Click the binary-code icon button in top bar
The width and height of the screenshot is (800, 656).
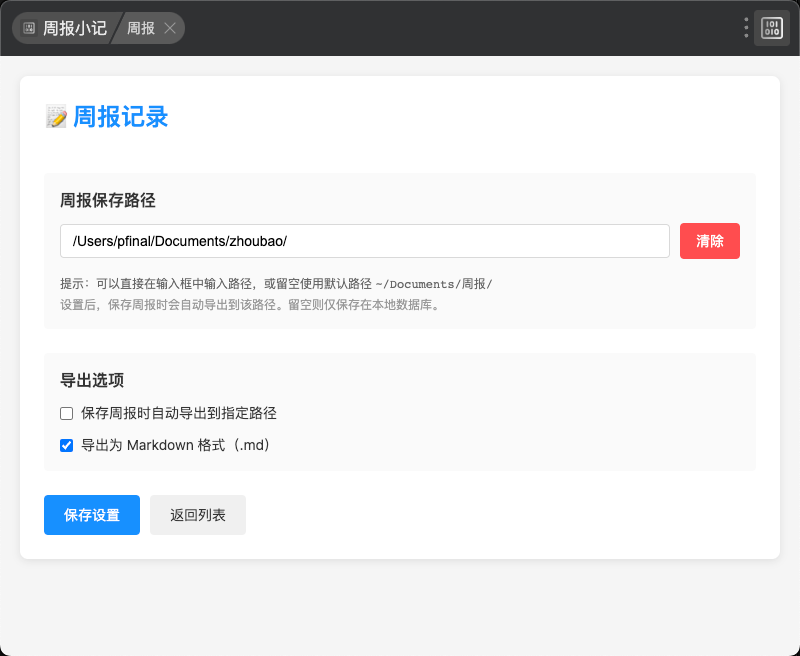[772, 28]
